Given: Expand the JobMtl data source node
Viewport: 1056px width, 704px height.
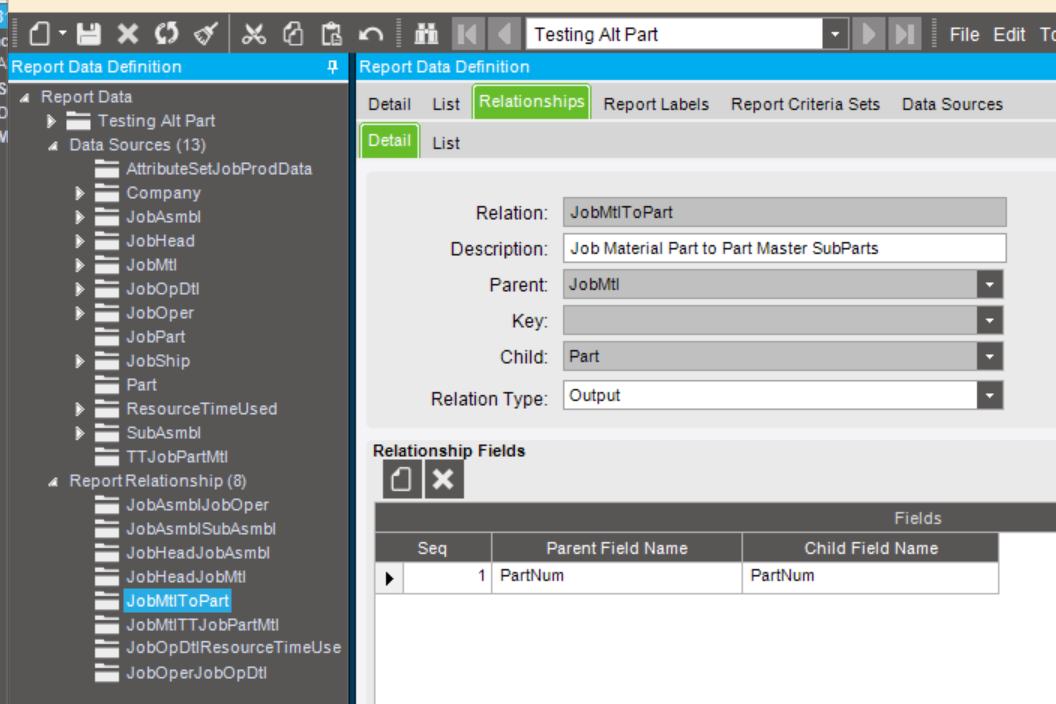Looking at the screenshot, I should click(x=79, y=265).
